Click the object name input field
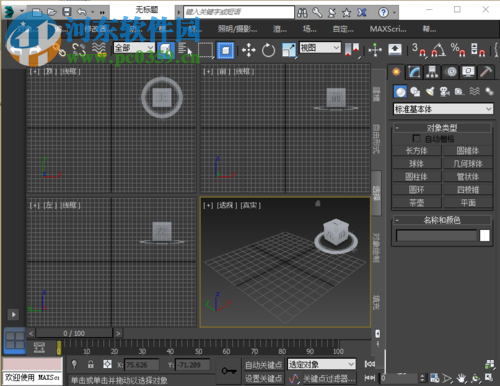Viewport: 500px width, 386px height. pyautogui.click(x=437, y=236)
